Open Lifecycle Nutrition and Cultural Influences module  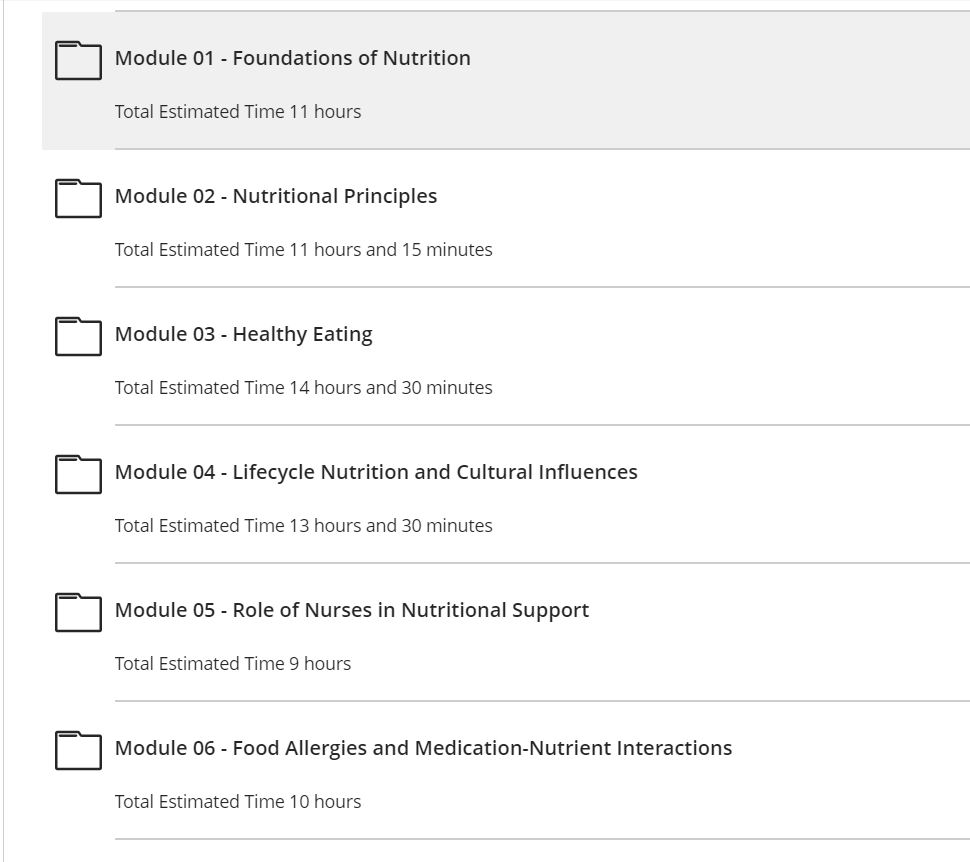(376, 472)
